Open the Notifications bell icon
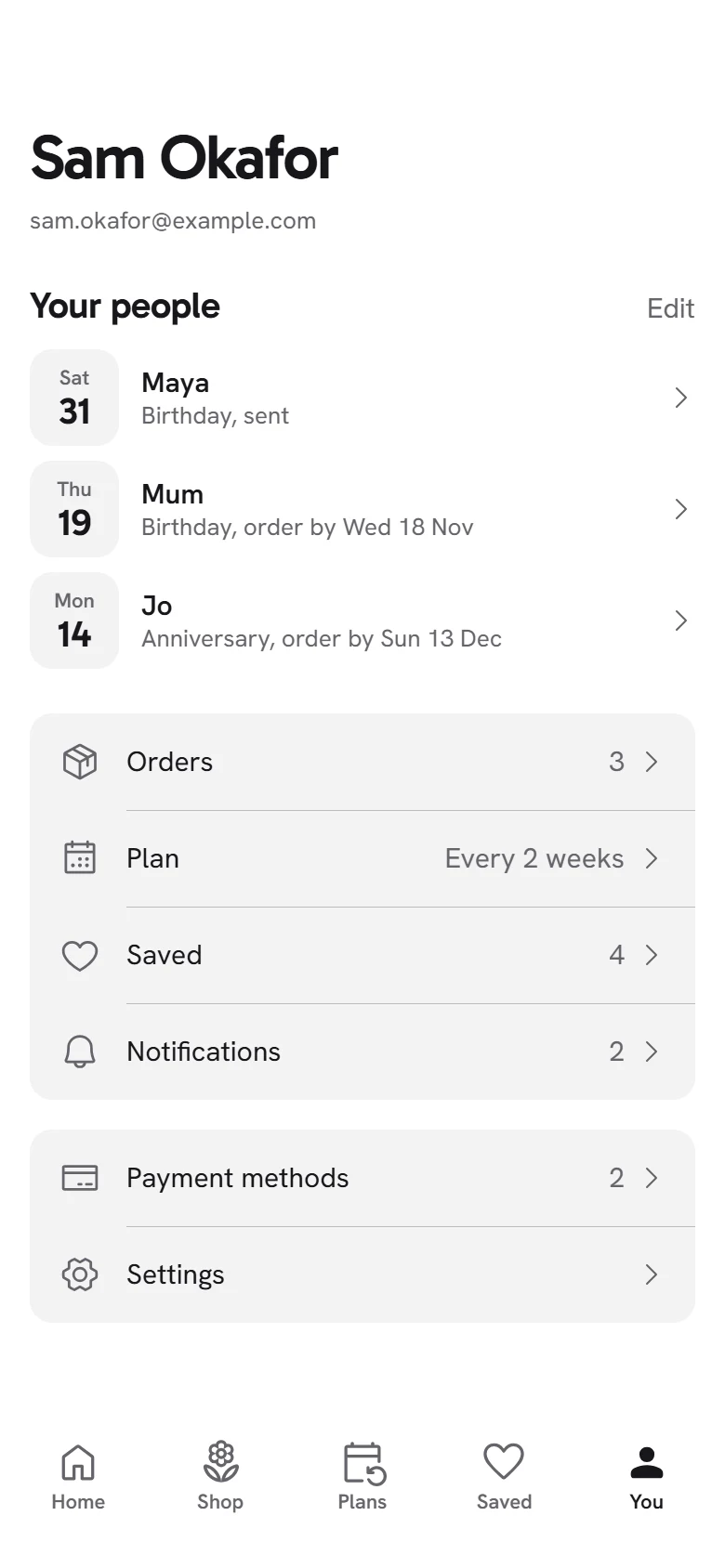Viewport: 725px width, 1568px height. pos(80,1052)
